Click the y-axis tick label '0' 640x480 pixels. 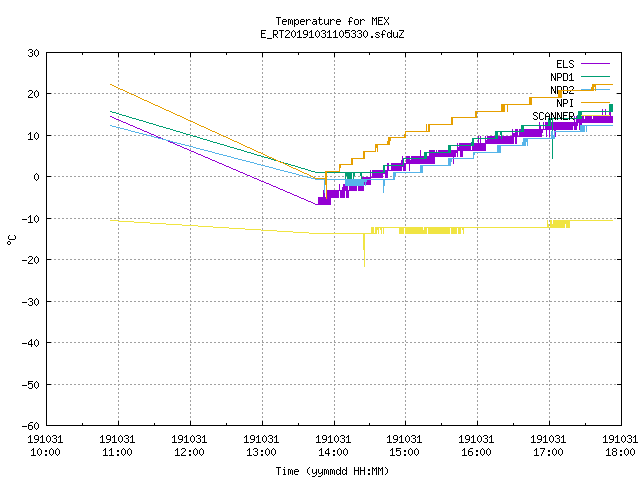pyautogui.click(x=37, y=177)
